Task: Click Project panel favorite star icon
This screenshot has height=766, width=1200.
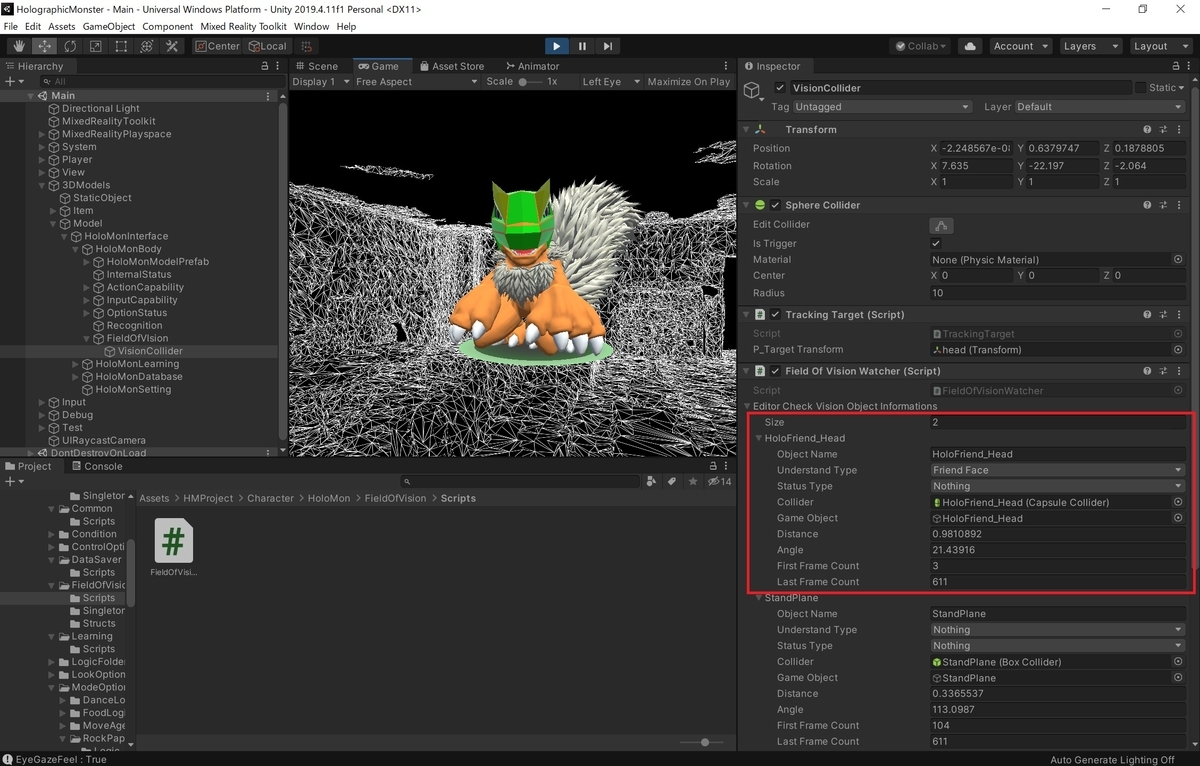Action: point(692,481)
